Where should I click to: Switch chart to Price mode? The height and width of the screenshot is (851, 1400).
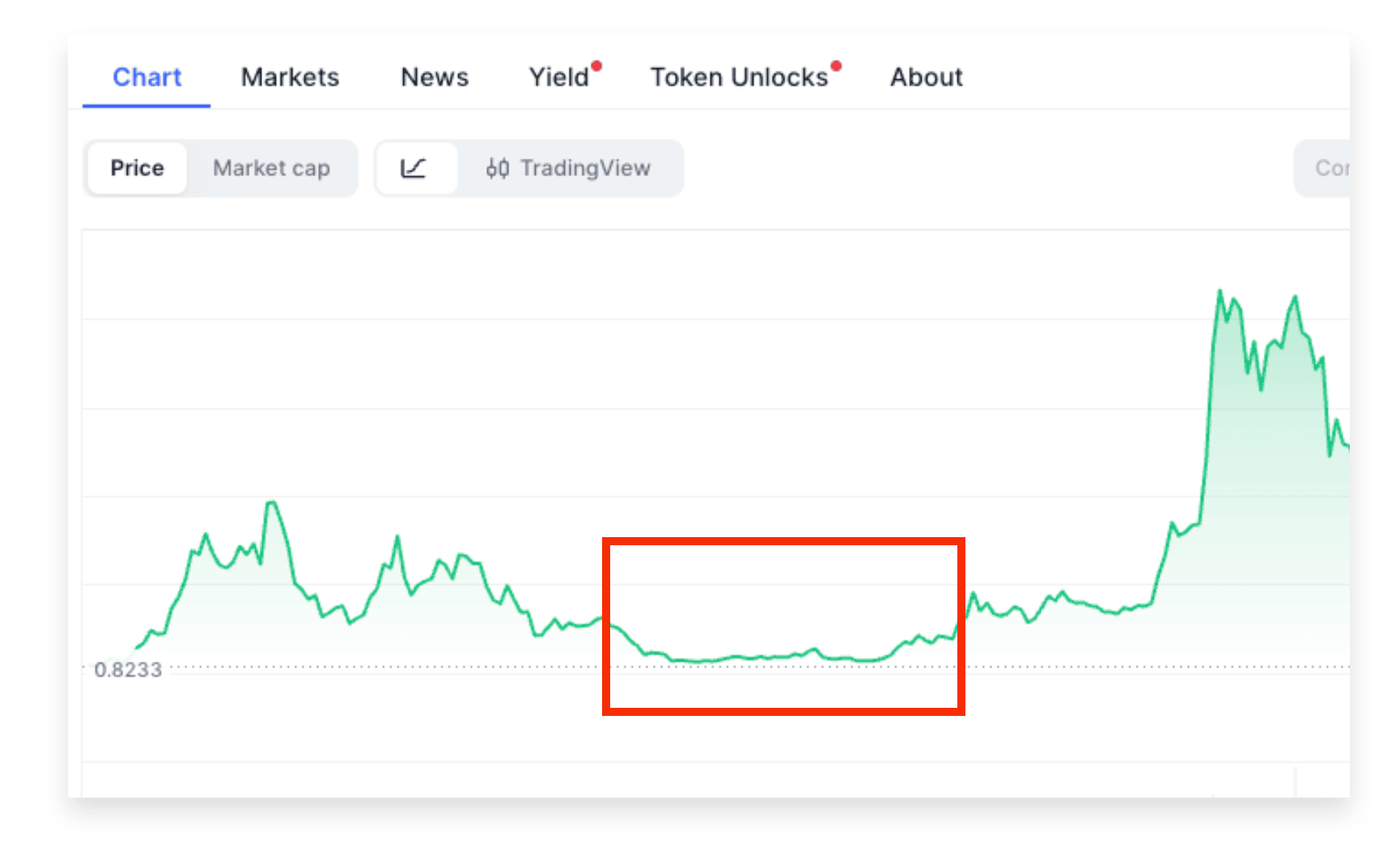[138, 168]
